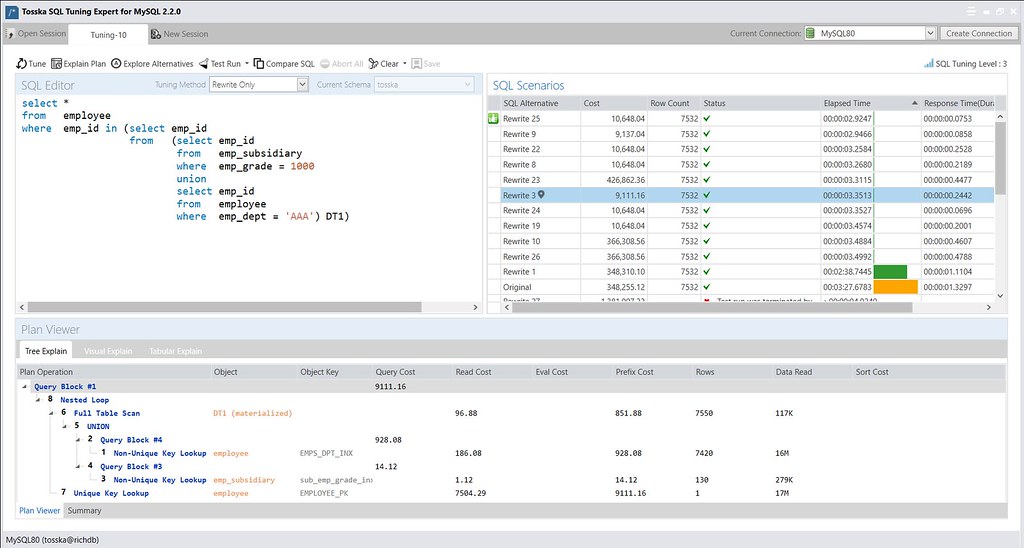Switch to Tree Explain tab

[46, 351]
